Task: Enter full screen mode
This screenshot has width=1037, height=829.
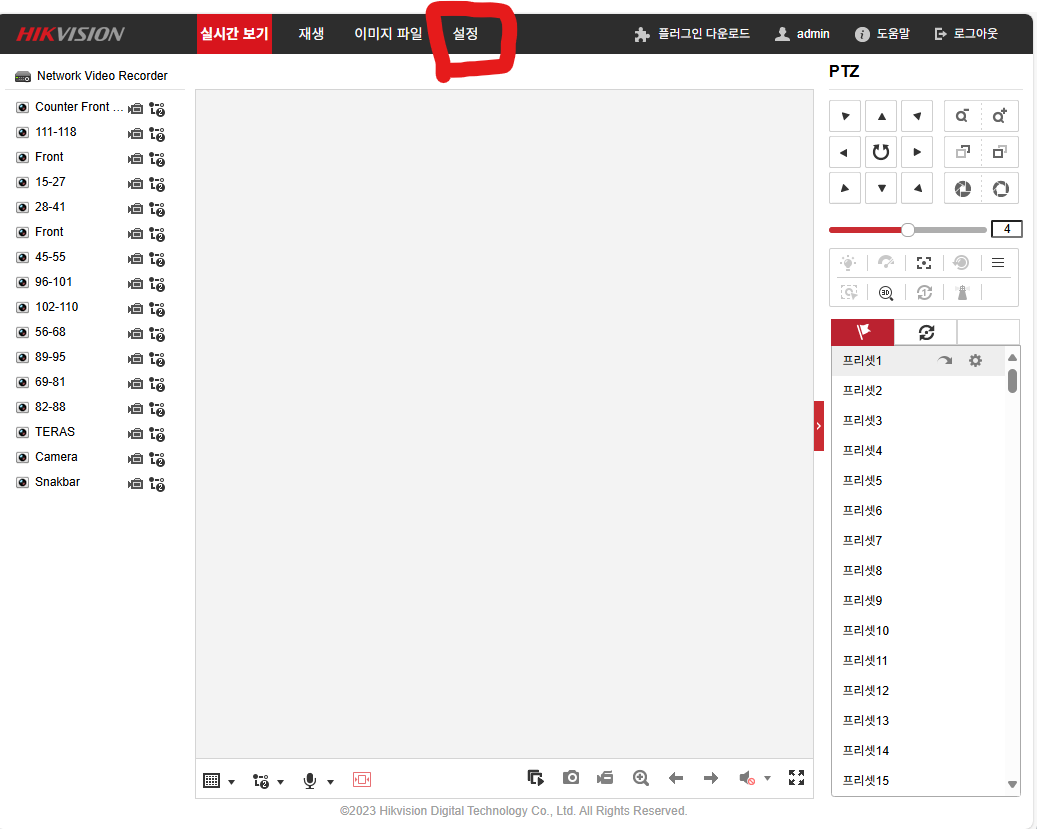Action: coord(796,777)
